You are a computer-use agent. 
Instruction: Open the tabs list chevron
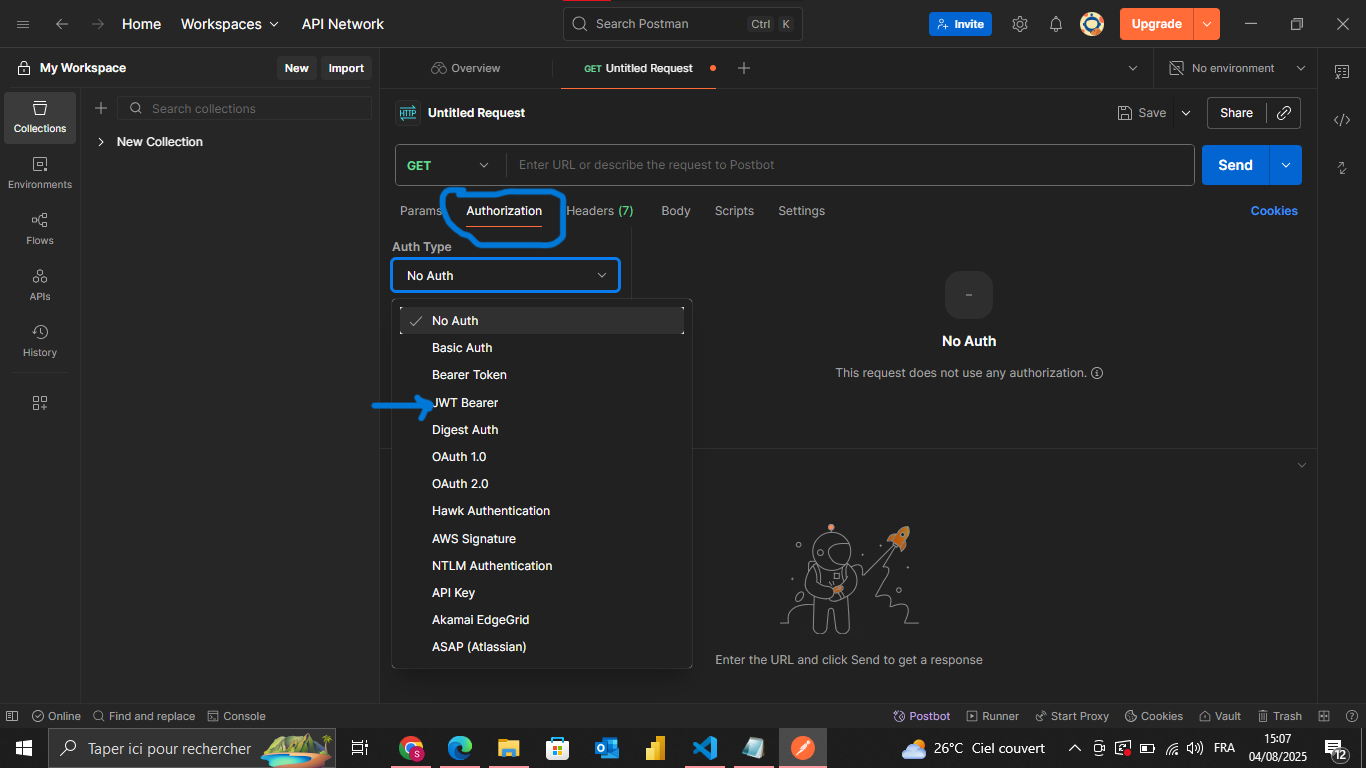click(1133, 68)
